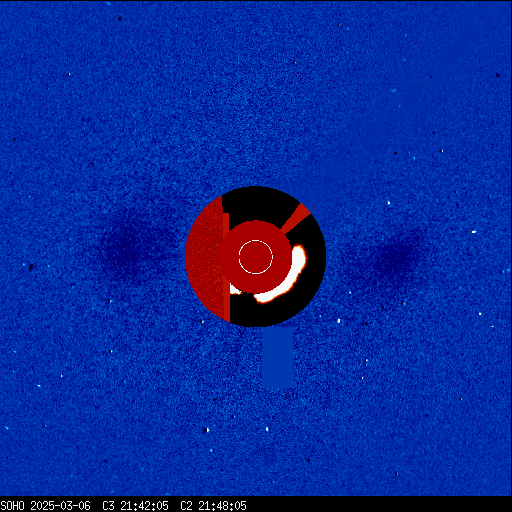Select the bright white CME arc
This screenshot has height=512, width=512.
tap(284, 278)
